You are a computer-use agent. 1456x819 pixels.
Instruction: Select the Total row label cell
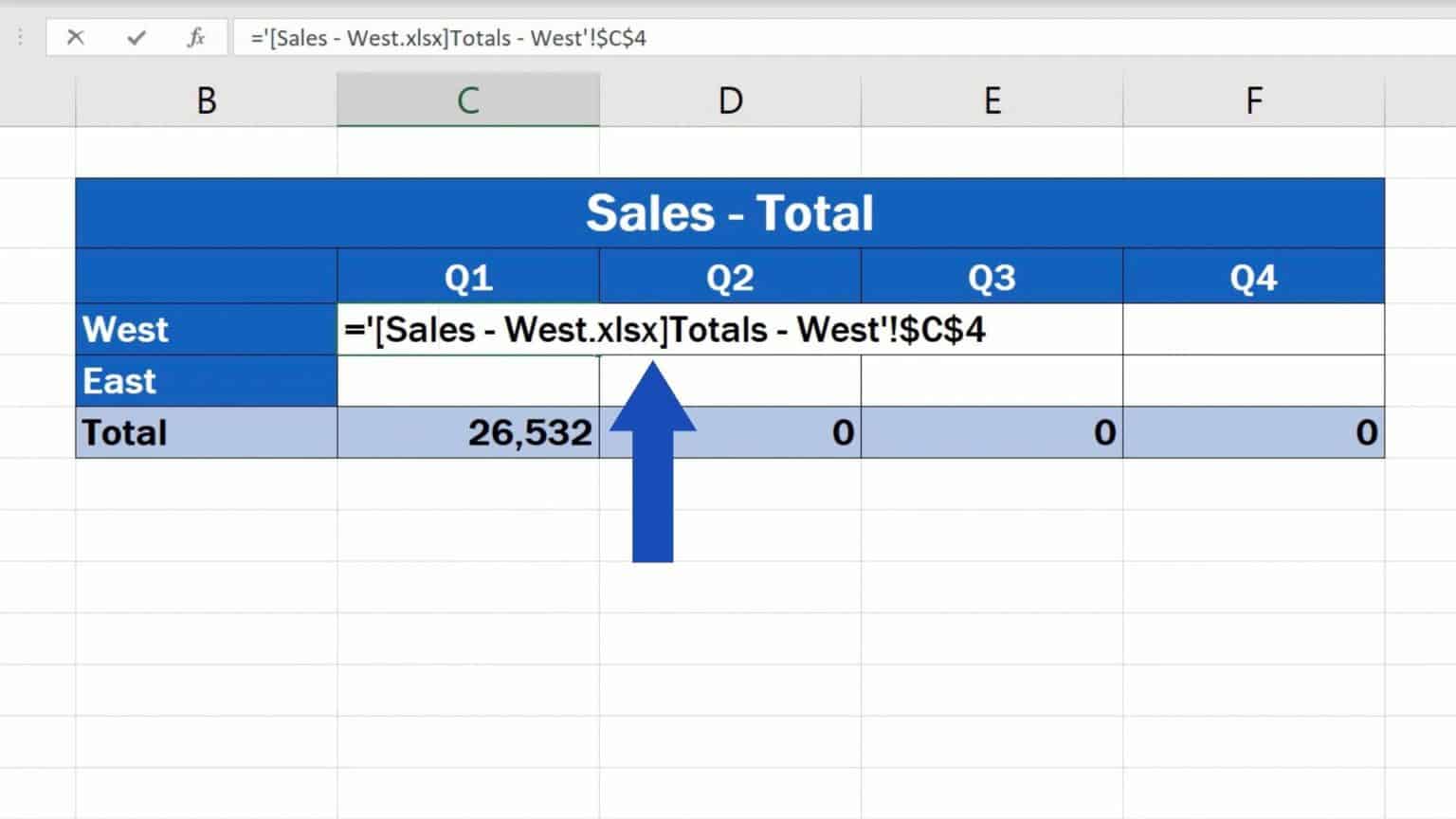206,432
